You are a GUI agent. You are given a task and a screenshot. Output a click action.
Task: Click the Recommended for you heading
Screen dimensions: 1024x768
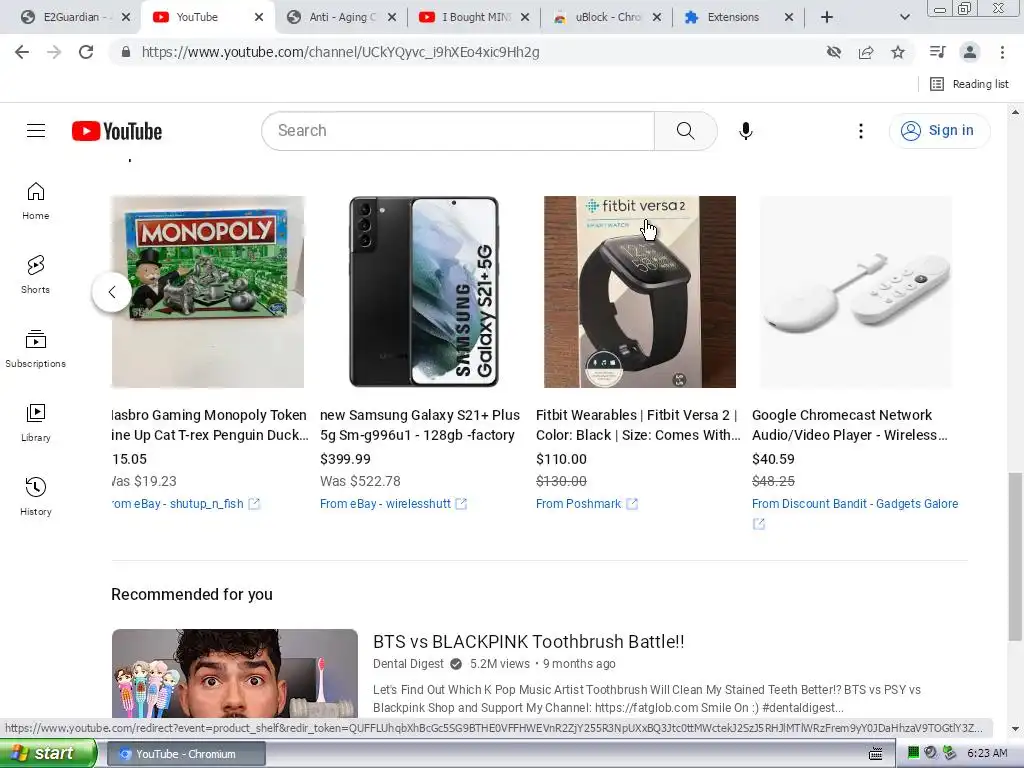tap(192, 594)
